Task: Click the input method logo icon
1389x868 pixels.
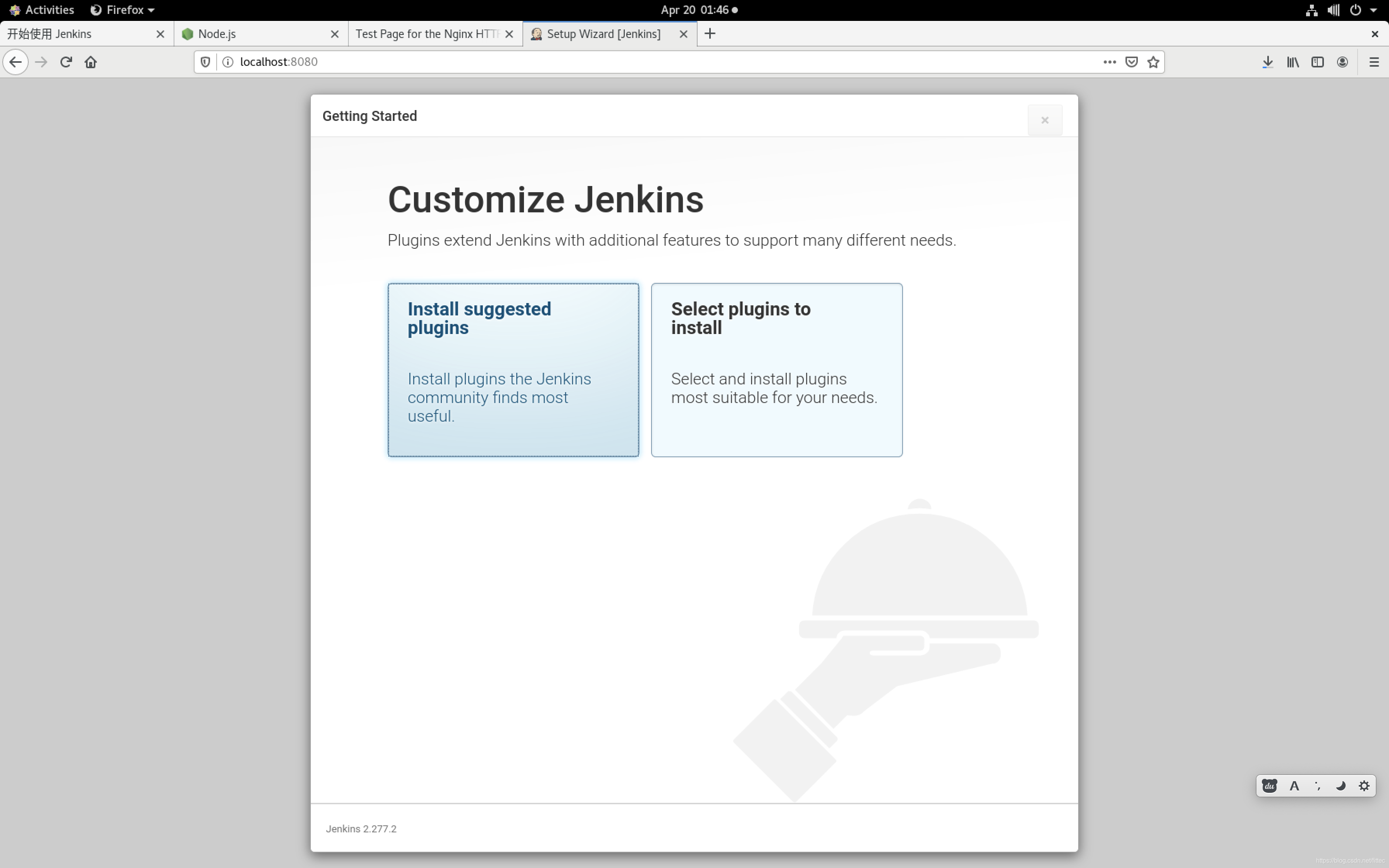Action: pos(1270,786)
